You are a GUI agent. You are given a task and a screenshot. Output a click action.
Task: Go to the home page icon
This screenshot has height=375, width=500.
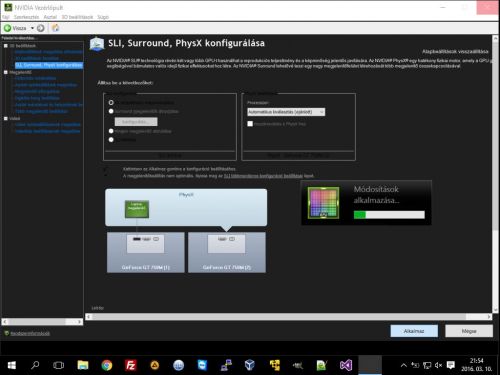coord(55,28)
